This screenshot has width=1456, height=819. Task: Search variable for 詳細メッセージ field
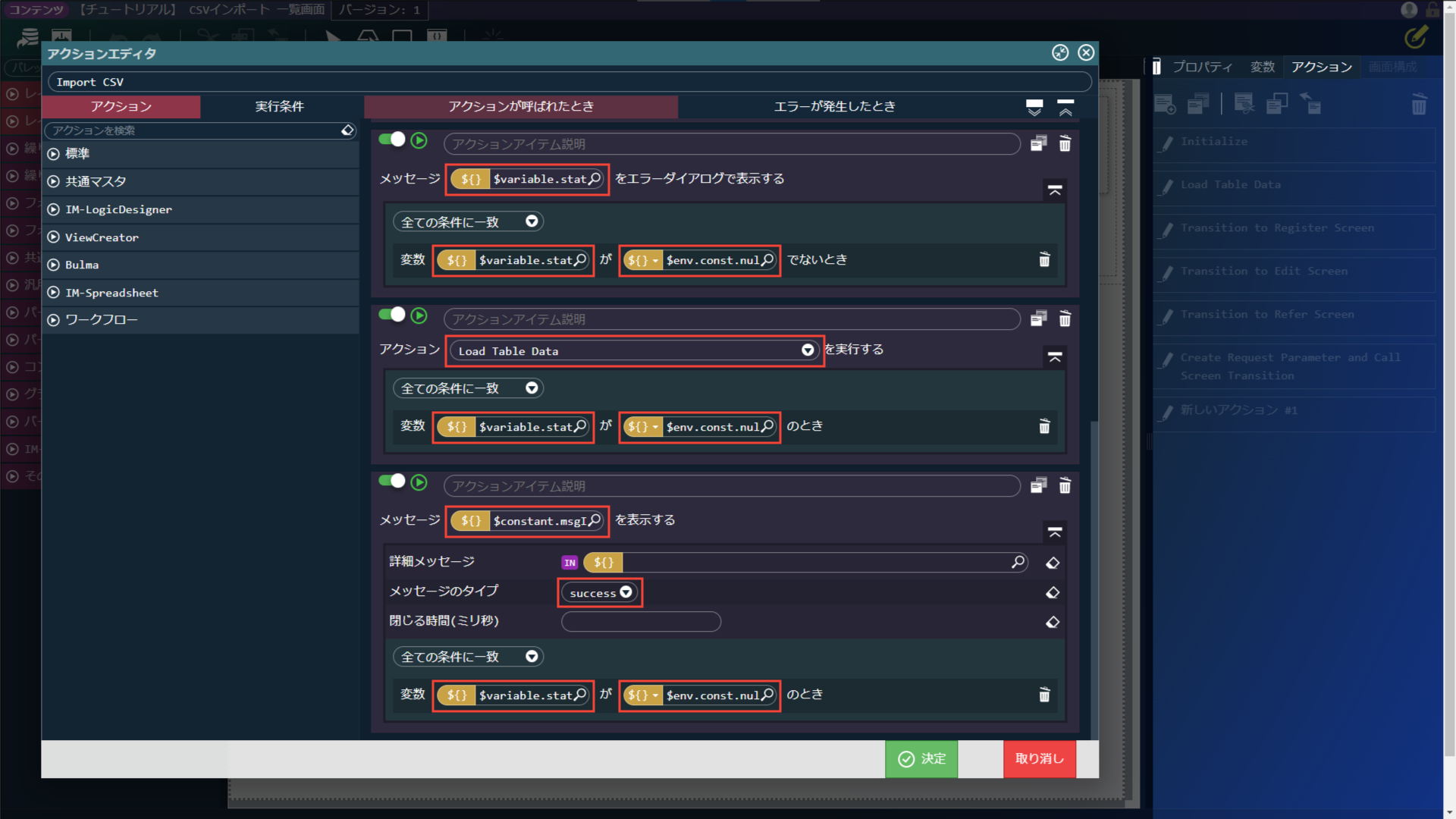pos(1018,562)
